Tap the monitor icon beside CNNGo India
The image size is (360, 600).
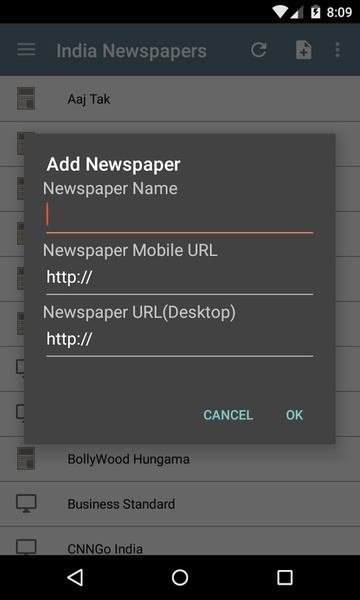(26, 547)
